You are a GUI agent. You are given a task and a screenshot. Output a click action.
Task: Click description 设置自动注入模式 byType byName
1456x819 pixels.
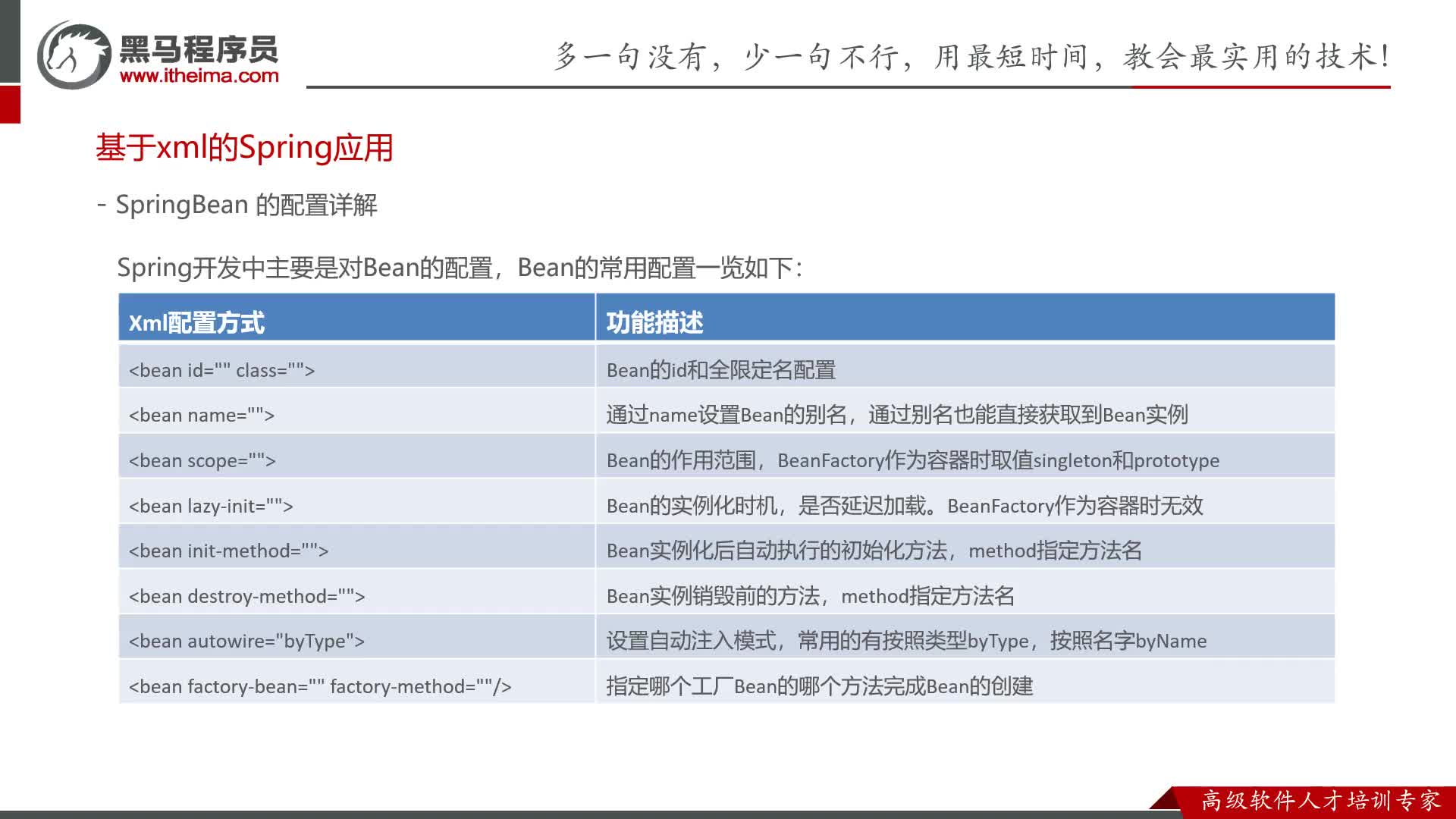[x=965, y=637]
